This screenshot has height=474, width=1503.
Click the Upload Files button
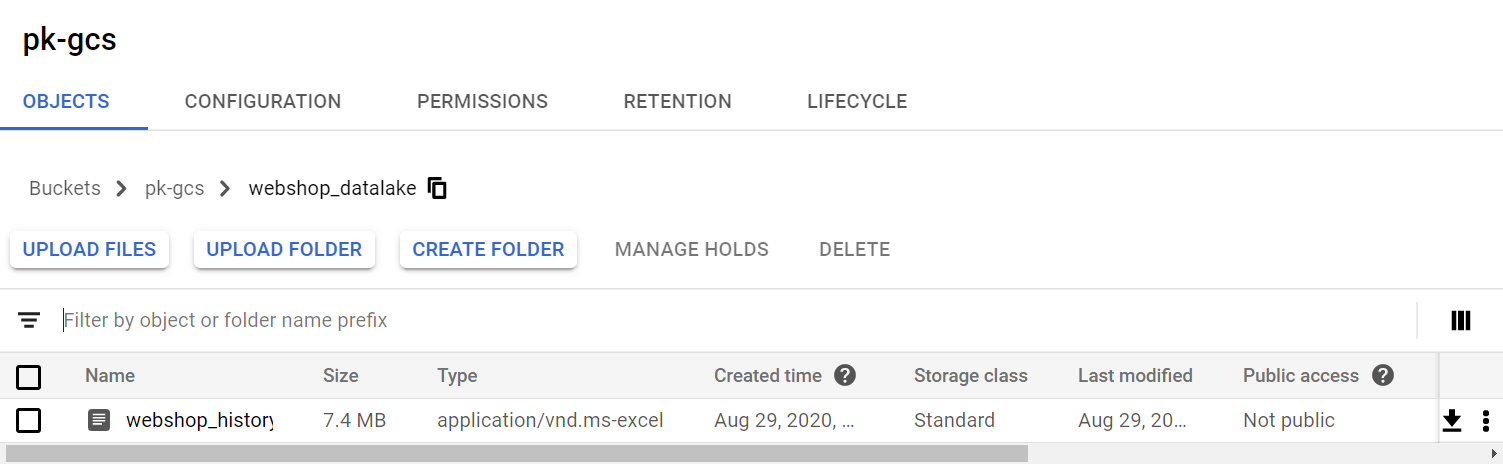(89, 249)
